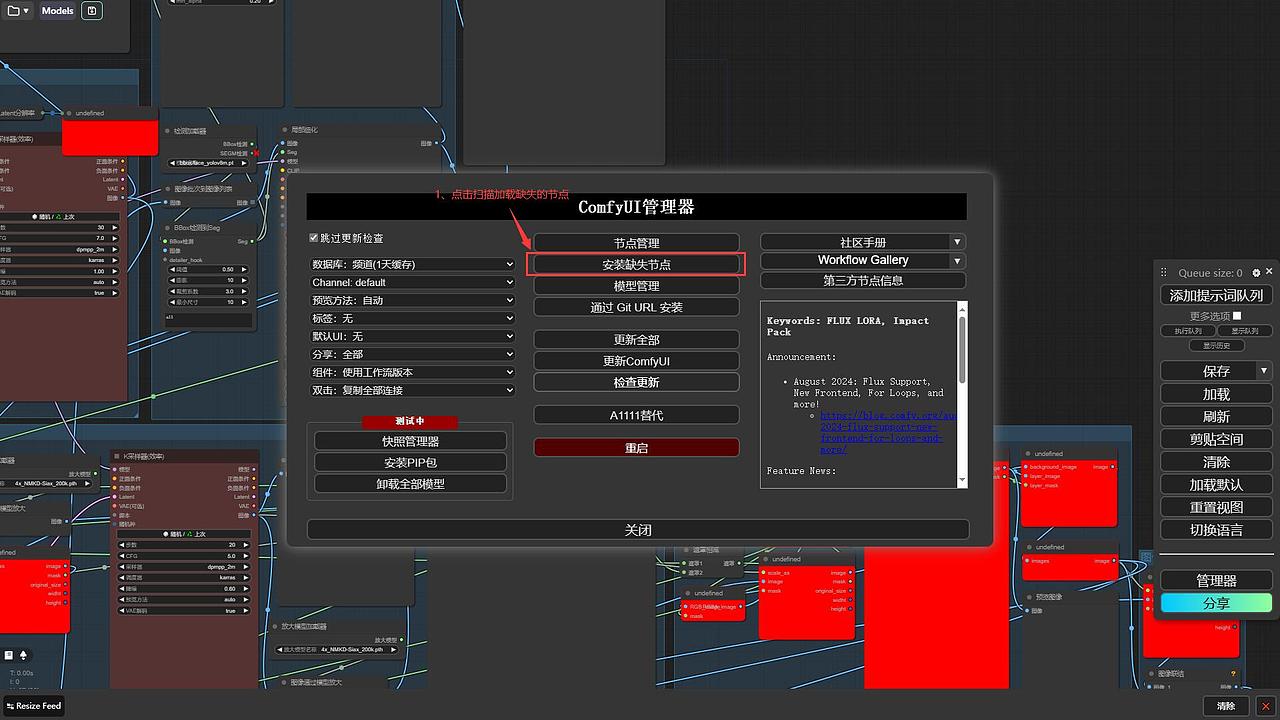Click the red 重启 button
Image resolution: width=1280 pixels, height=720 pixels.
[x=636, y=448]
